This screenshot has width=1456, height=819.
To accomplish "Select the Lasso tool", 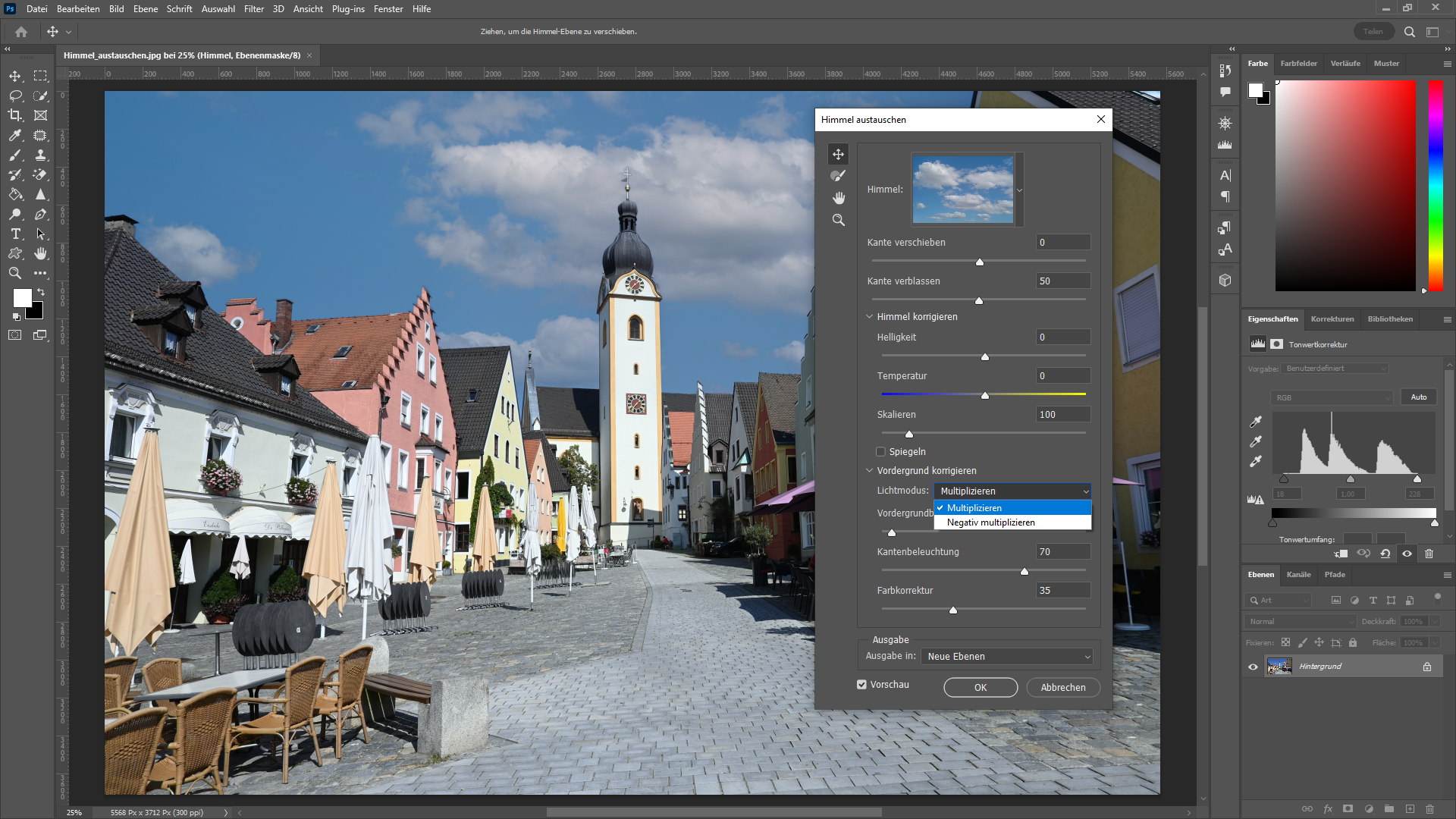I will 15,96.
